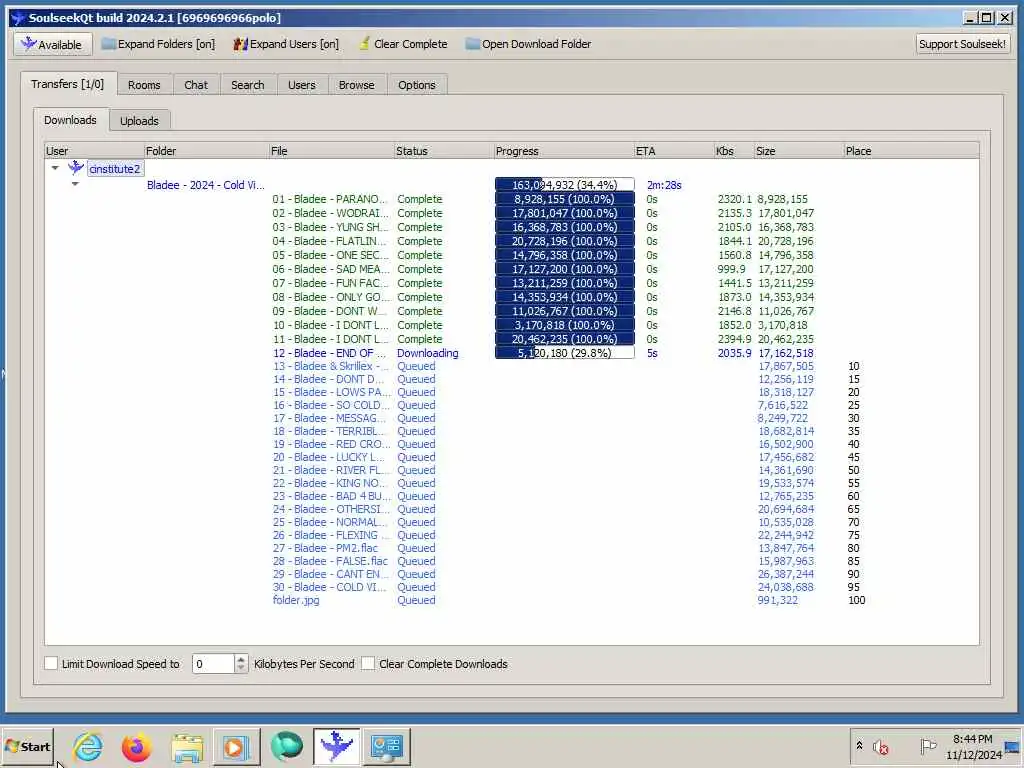Sort by the ETA column header
Image resolution: width=1024 pixels, height=768 pixels.
[673, 151]
